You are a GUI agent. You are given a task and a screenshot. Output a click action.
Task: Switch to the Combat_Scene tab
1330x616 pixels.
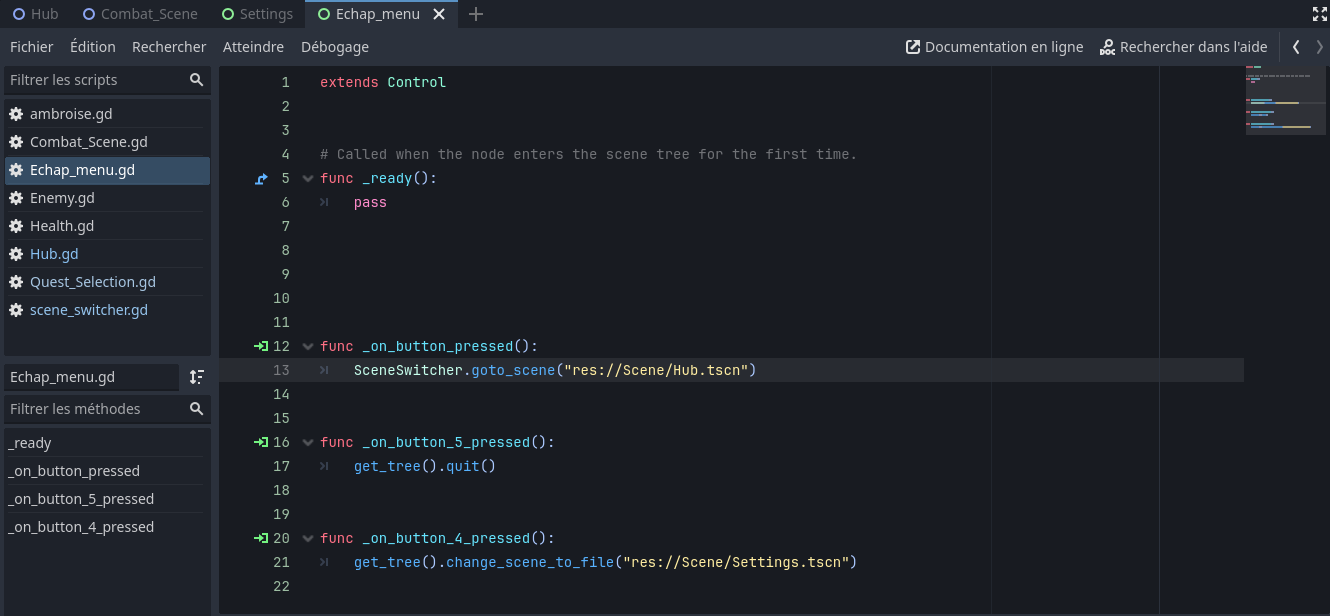[x=140, y=14]
